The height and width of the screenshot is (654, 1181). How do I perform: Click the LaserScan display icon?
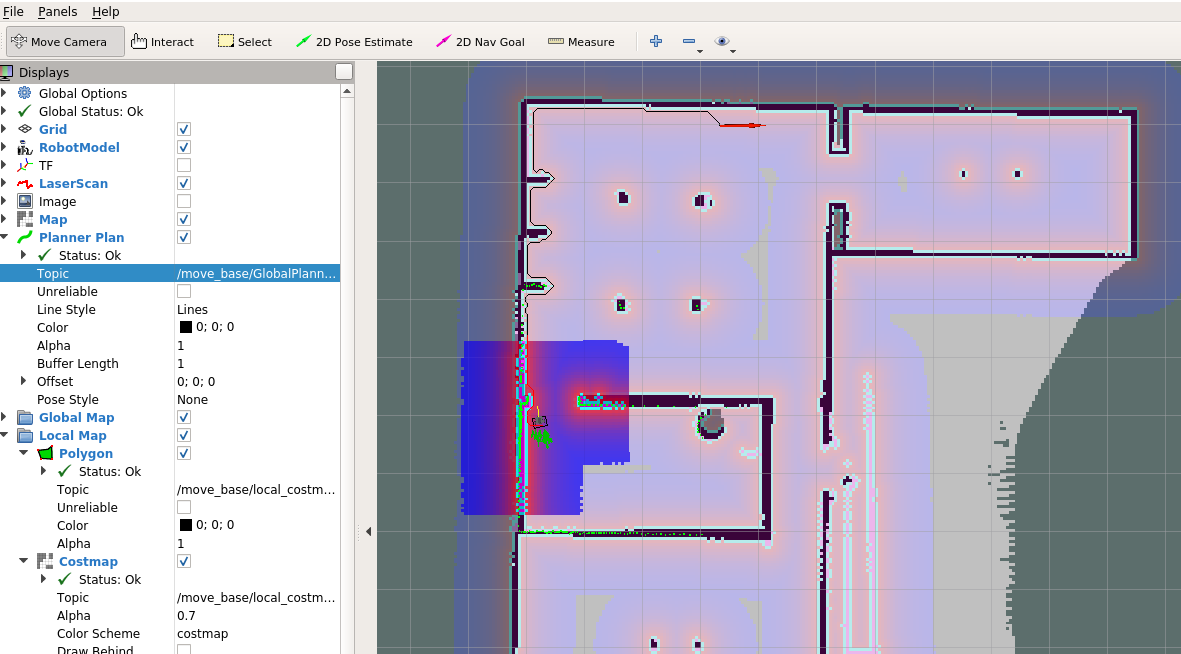[x=26, y=183]
